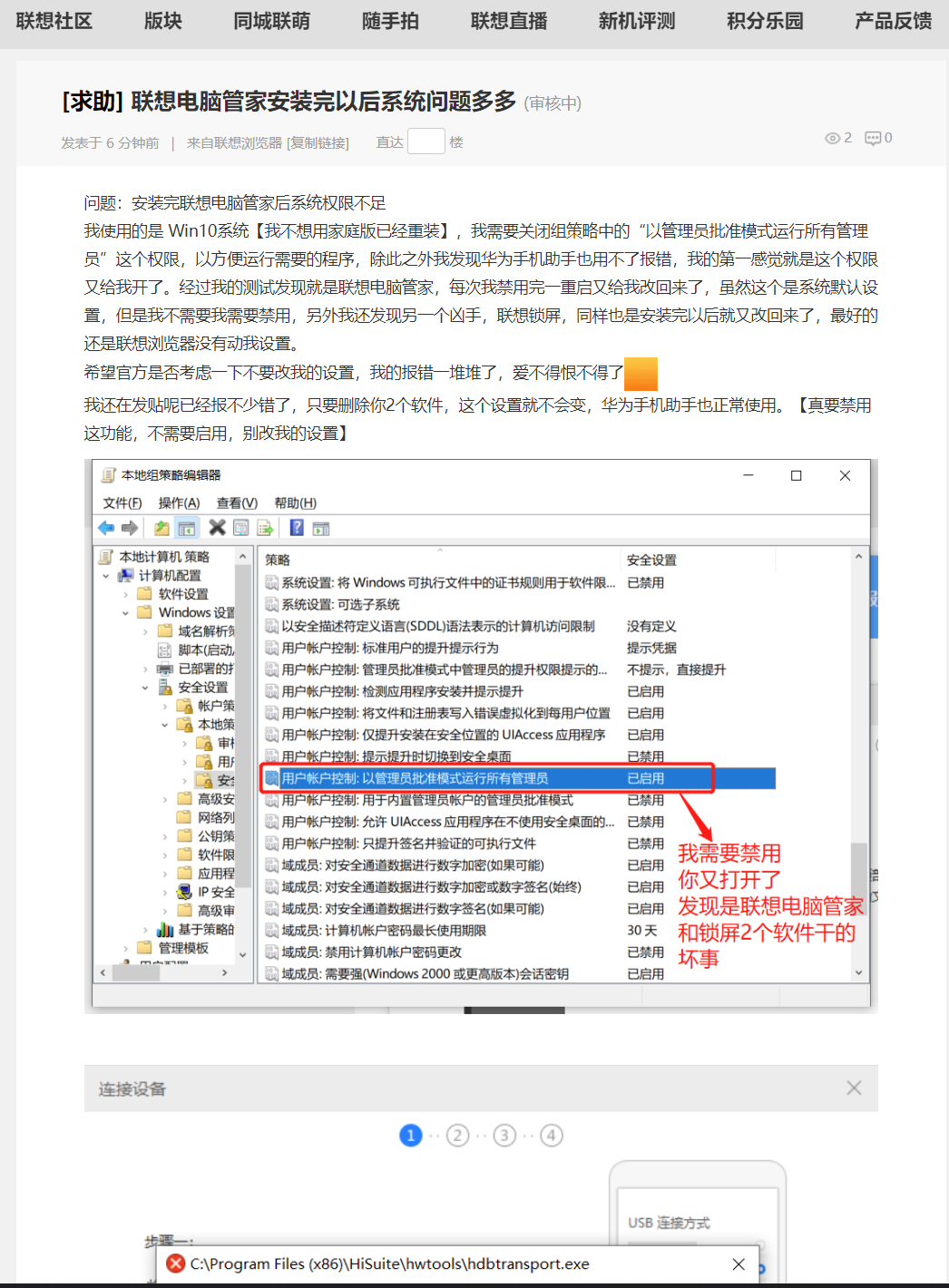This screenshot has height=1288, width=949.
Task: Click the blue Help question-mark toolbar icon
Action: point(297,528)
